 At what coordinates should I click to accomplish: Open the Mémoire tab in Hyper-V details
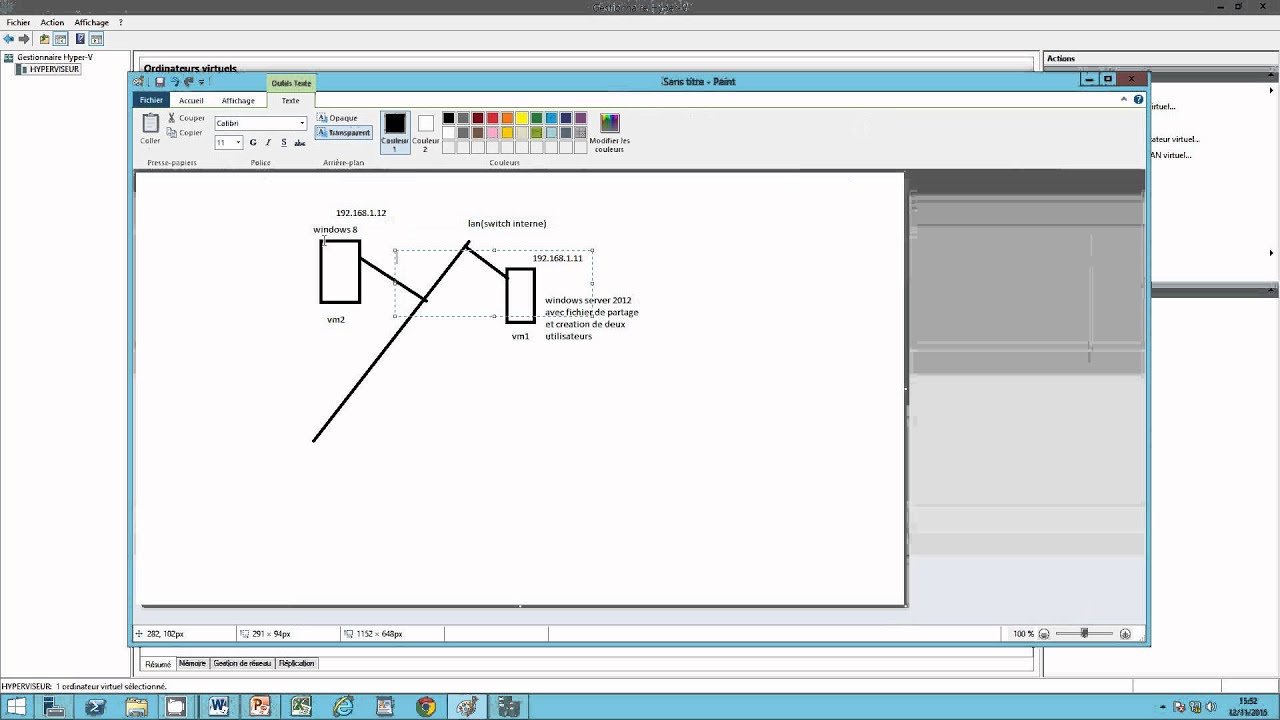click(192, 663)
